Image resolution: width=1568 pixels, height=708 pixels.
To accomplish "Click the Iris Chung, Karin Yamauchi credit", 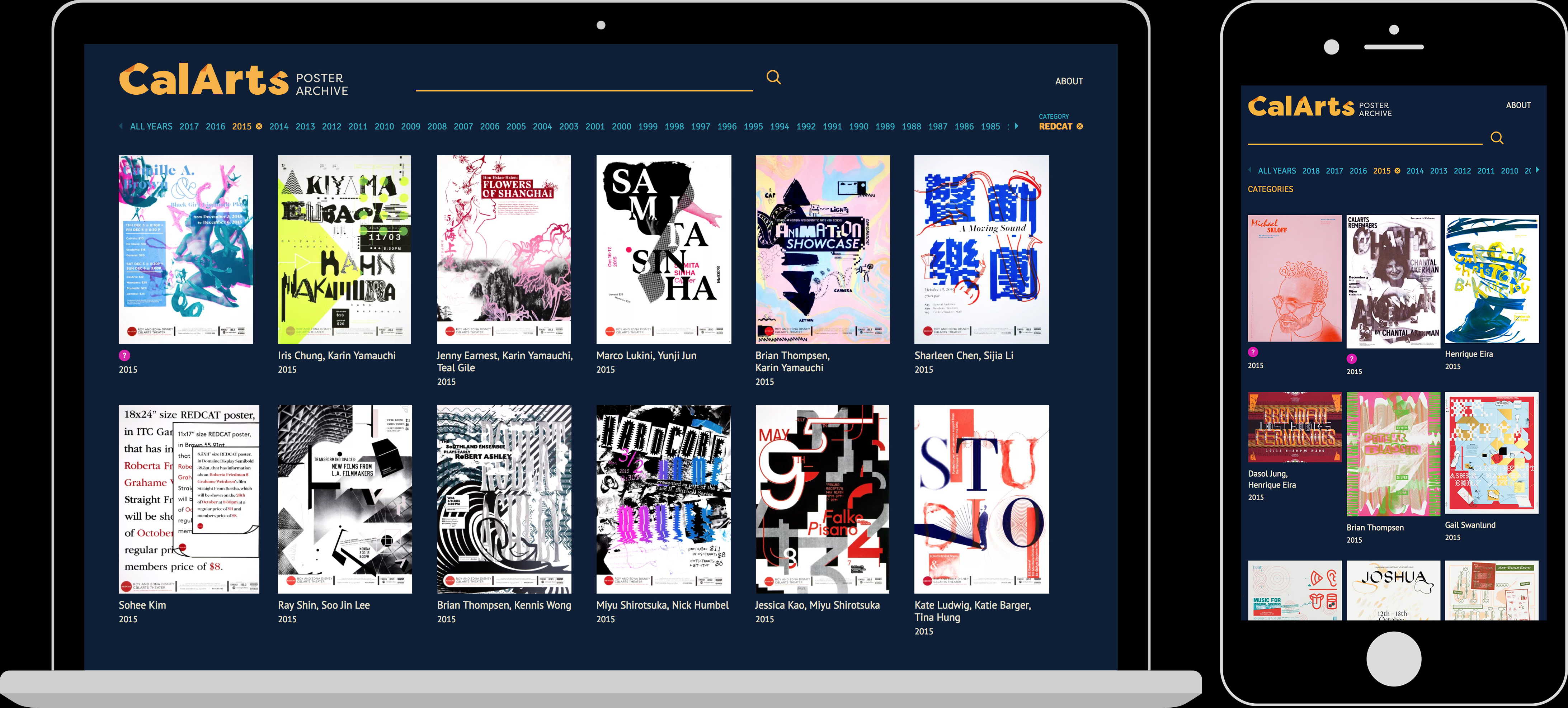I will pyautogui.click(x=336, y=355).
